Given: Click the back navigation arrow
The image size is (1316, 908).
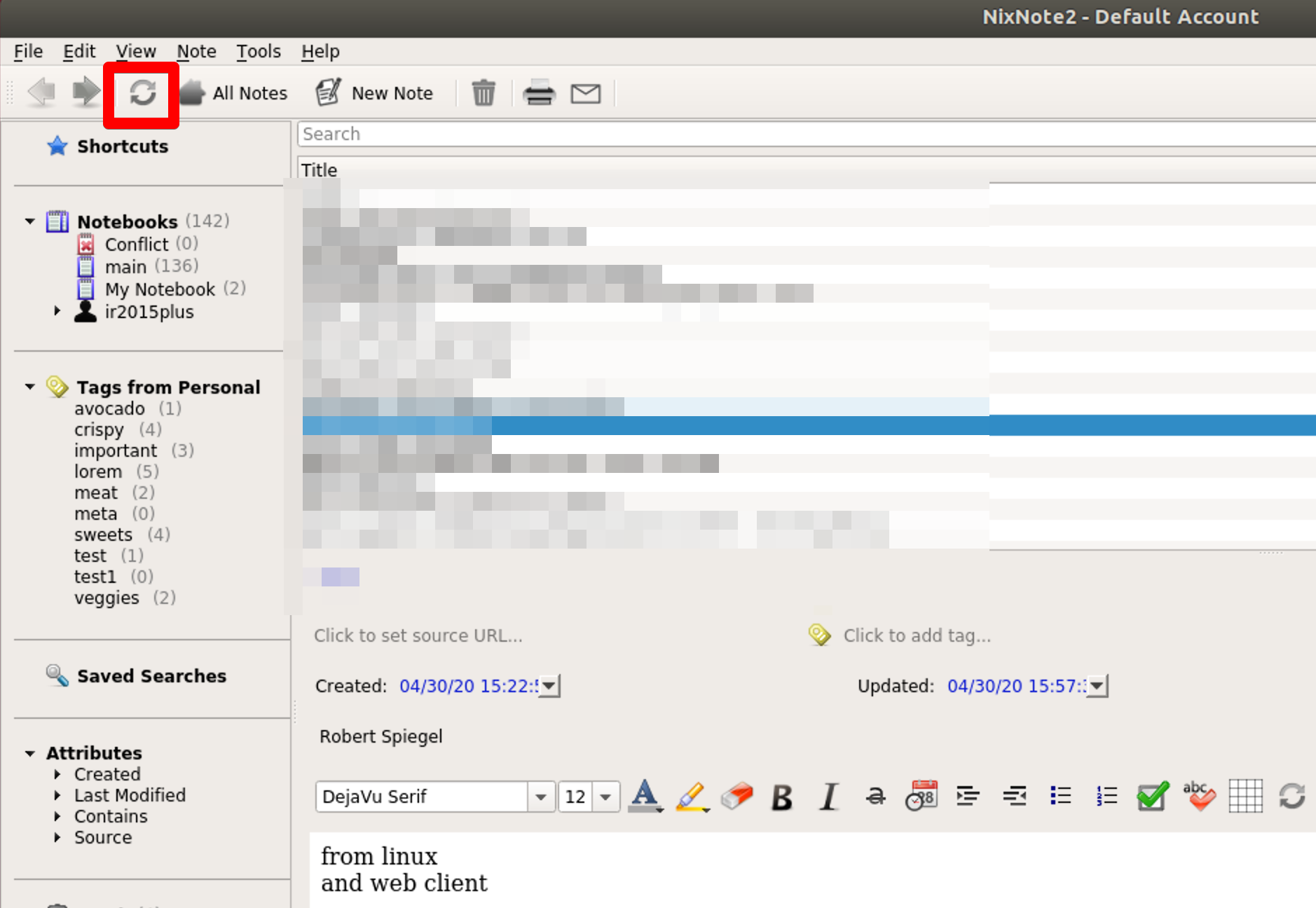Looking at the screenshot, I should coord(41,92).
